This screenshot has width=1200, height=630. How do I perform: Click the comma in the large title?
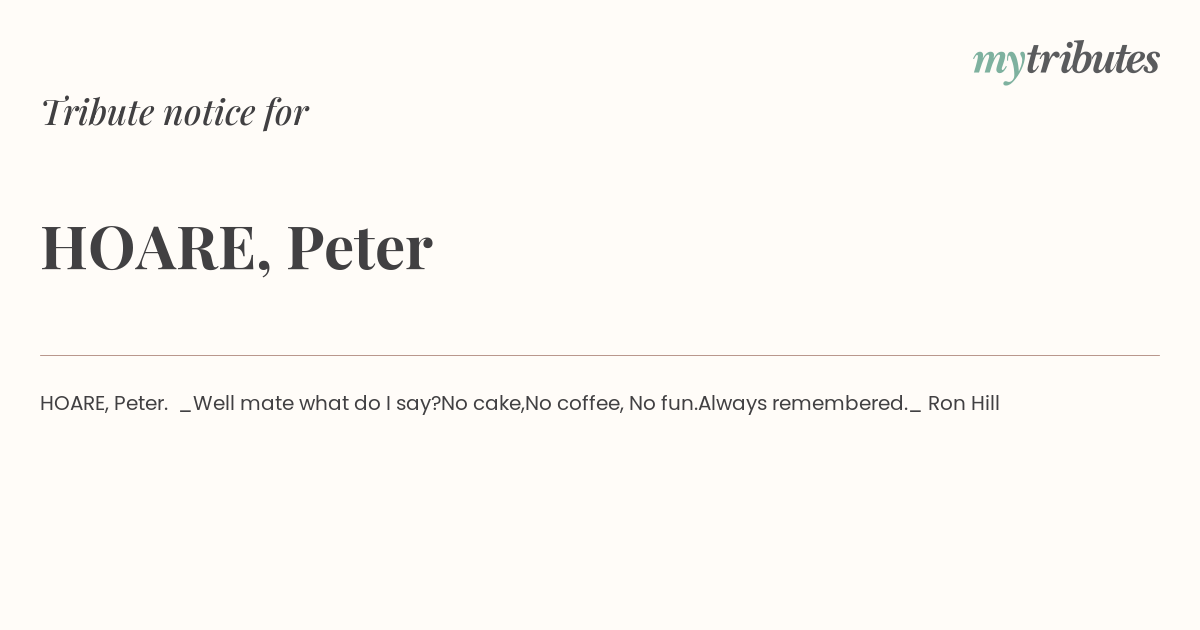click(264, 267)
